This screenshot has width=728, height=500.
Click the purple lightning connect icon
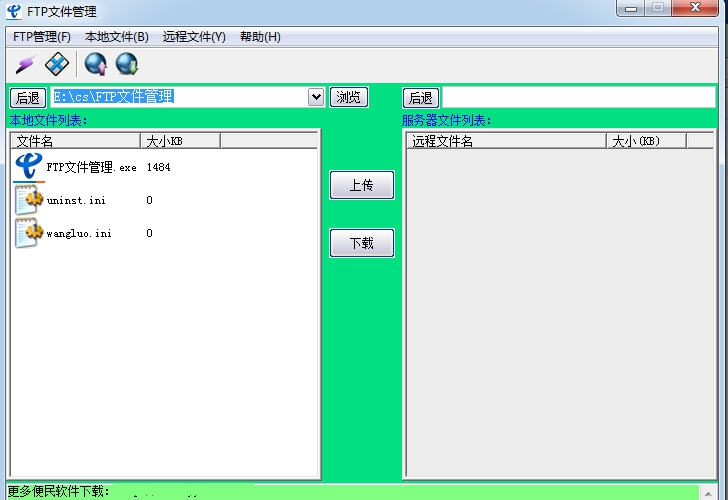25,65
